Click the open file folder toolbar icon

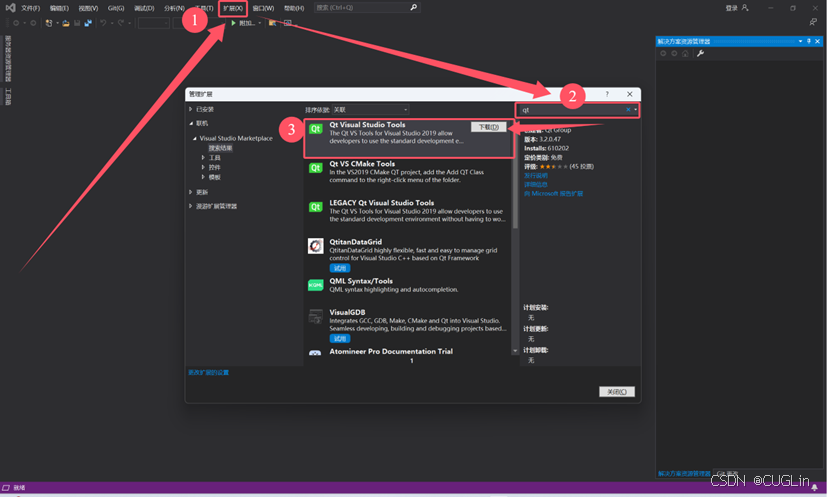coord(66,23)
